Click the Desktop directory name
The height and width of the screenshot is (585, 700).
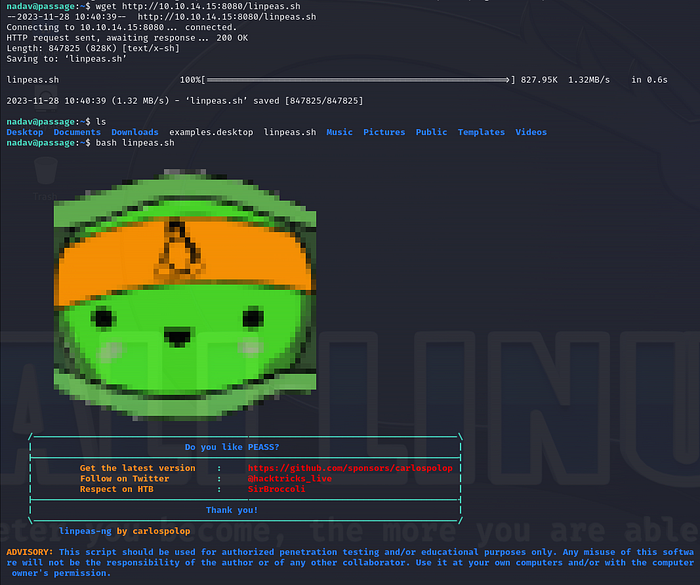click(25, 132)
